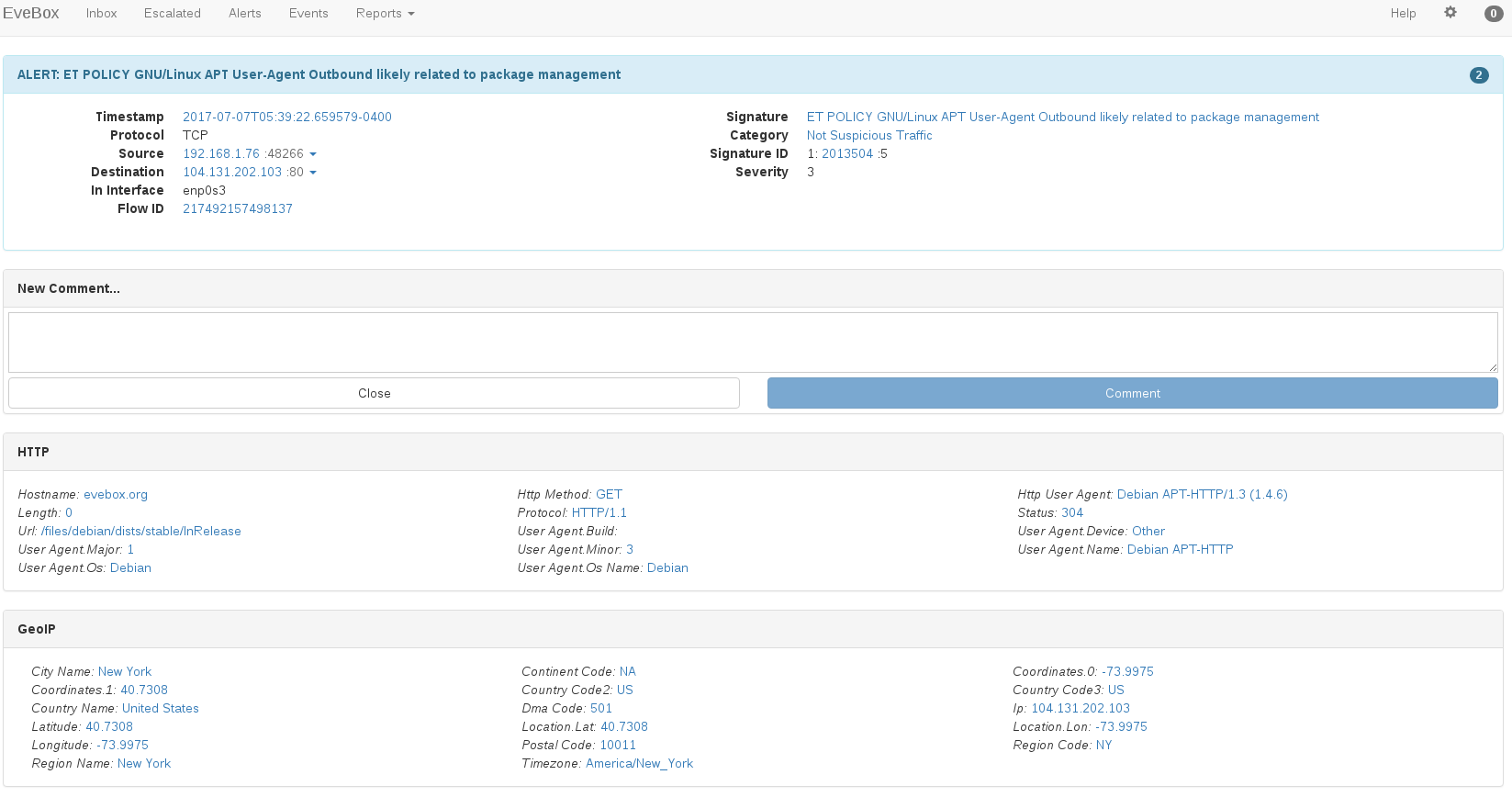The width and height of the screenshot is (1512, 797).
Task: Click Postal Code 10011
Action: [x=618, y=746]
